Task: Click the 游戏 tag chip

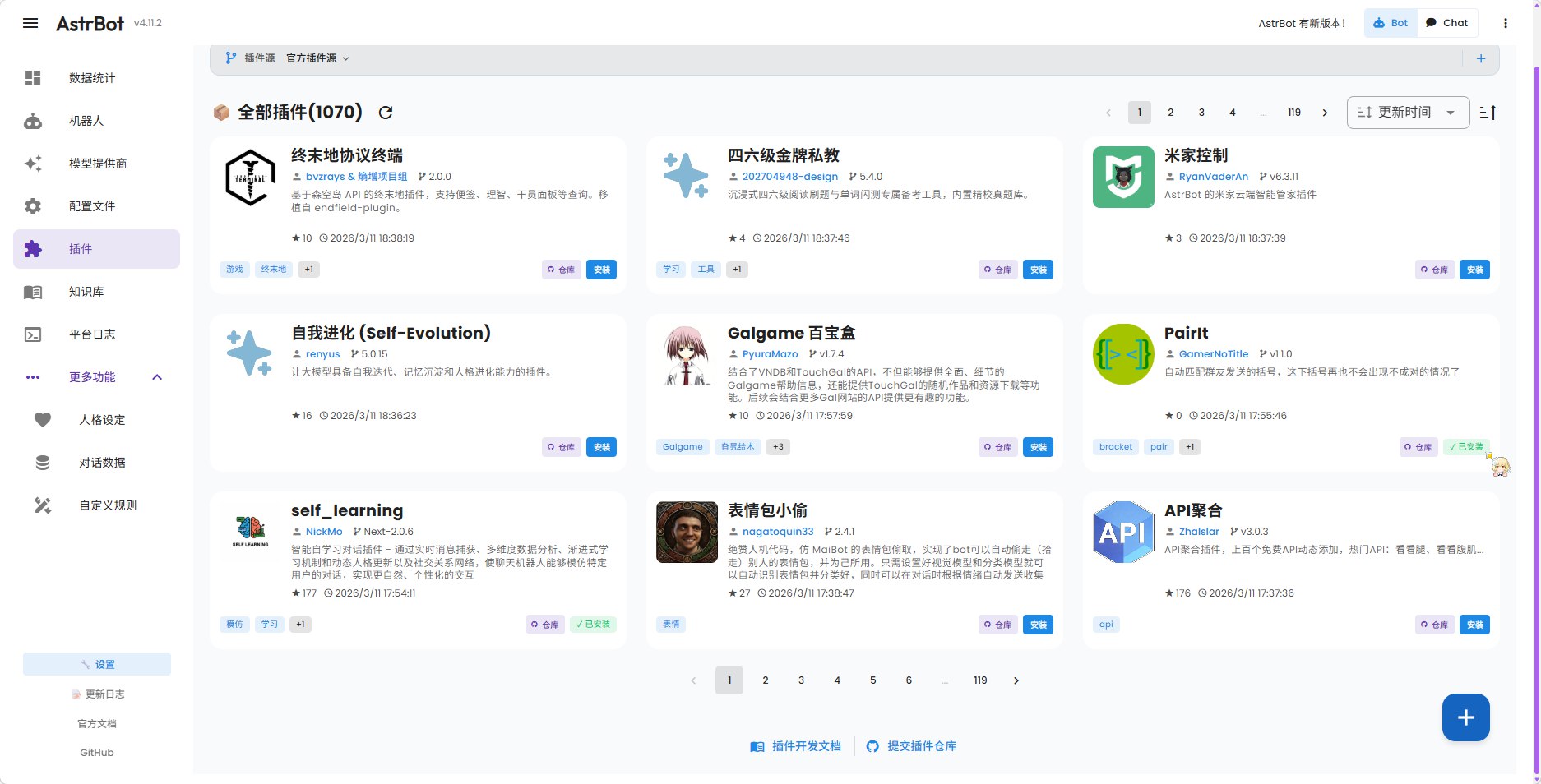Action: tap(234, 270)
